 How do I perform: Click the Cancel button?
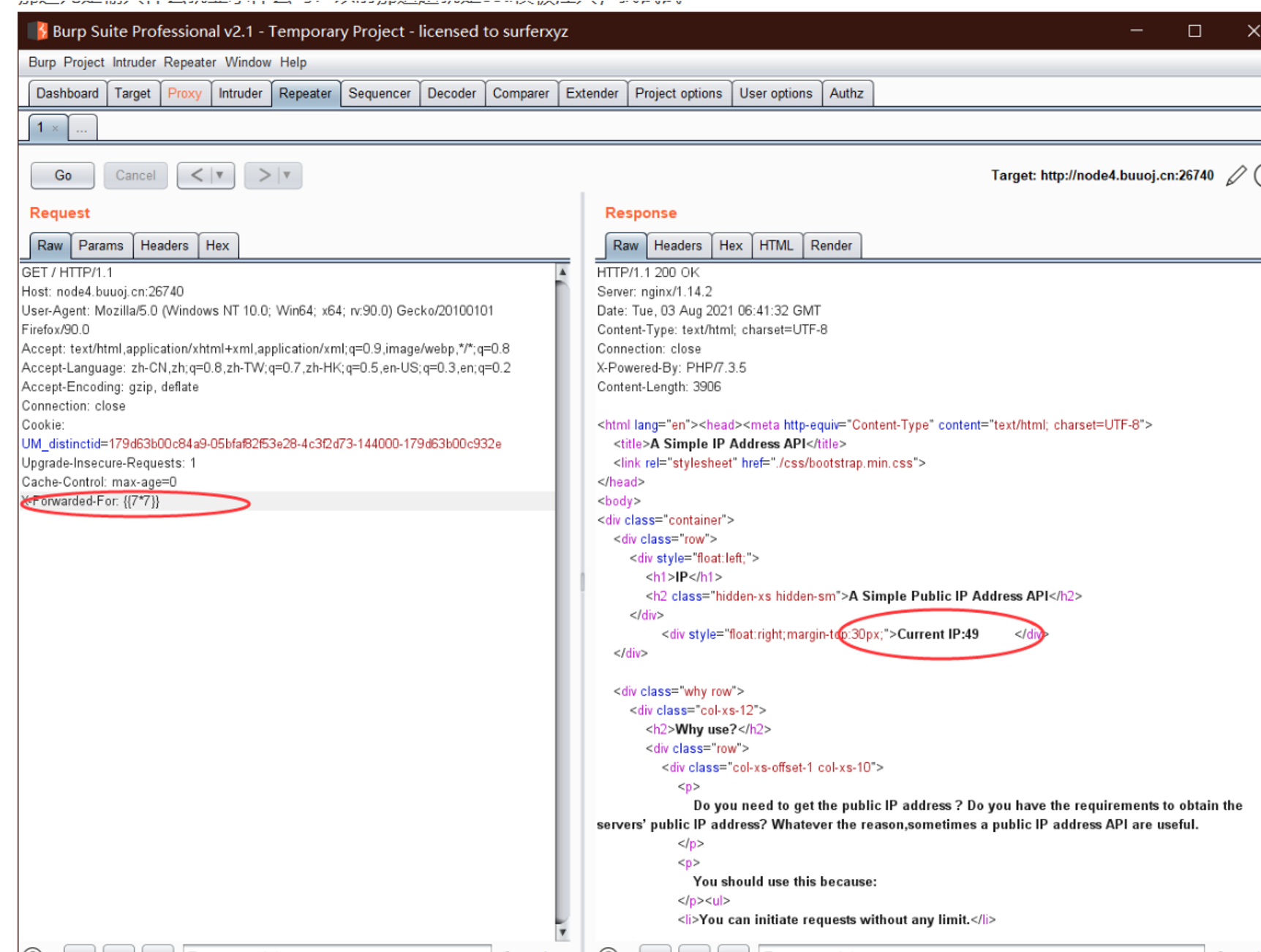click(135, 175)
